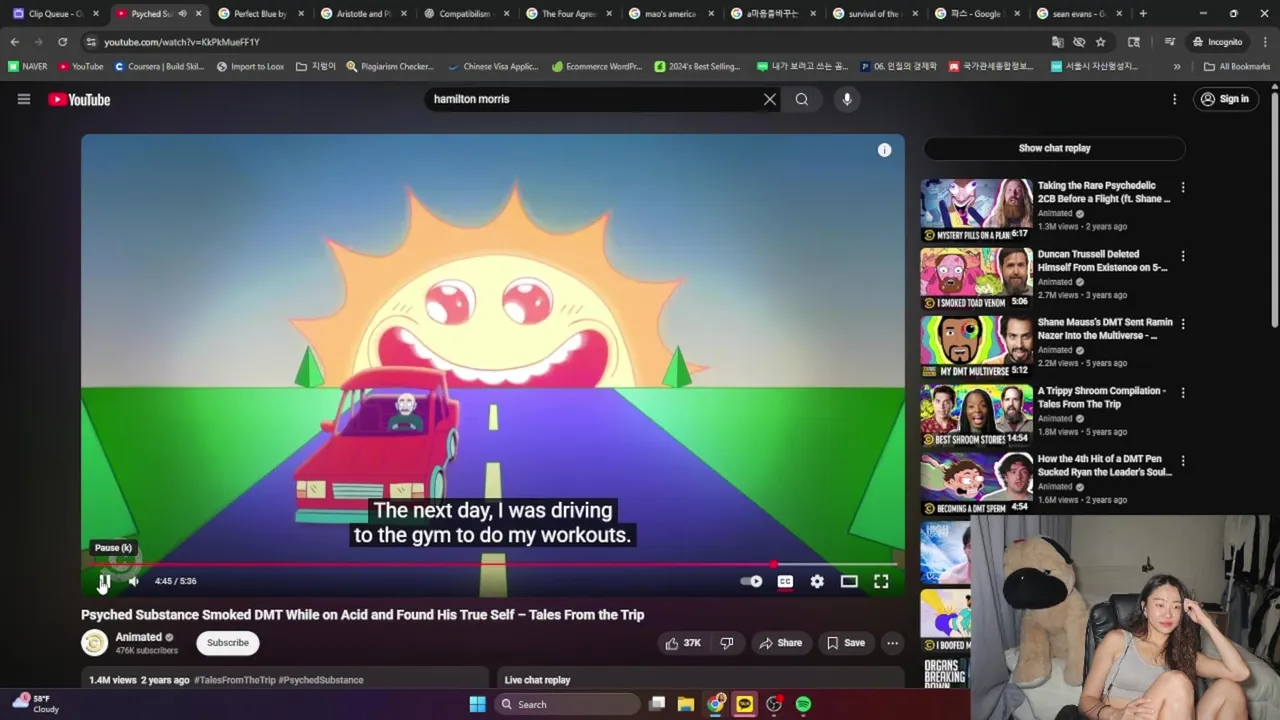This screenshot has height=720, width=1280.
Task: Open the NAVER bookmark
Action: point(27,66)
